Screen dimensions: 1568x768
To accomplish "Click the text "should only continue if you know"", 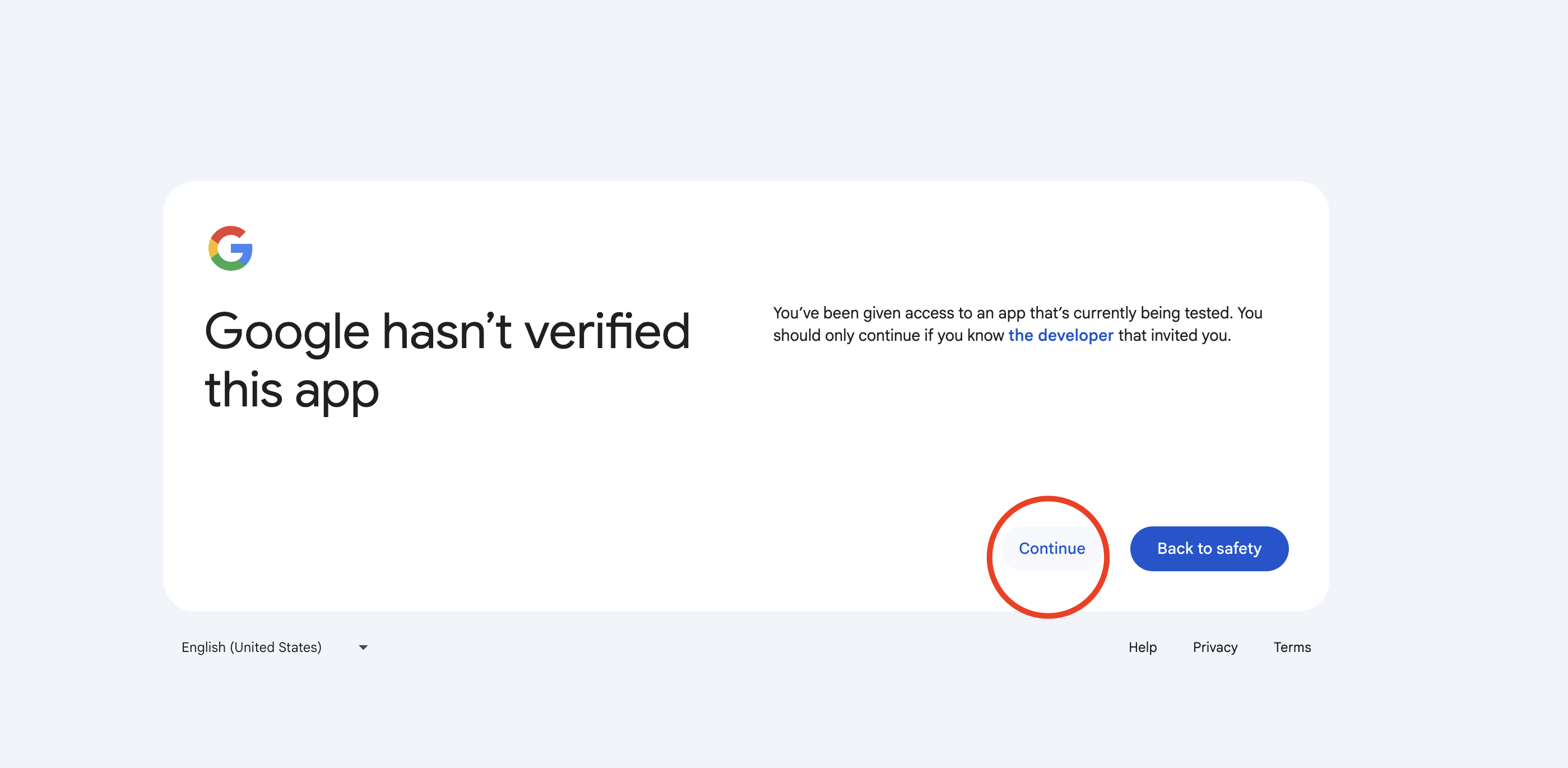I will click(888, 336).
